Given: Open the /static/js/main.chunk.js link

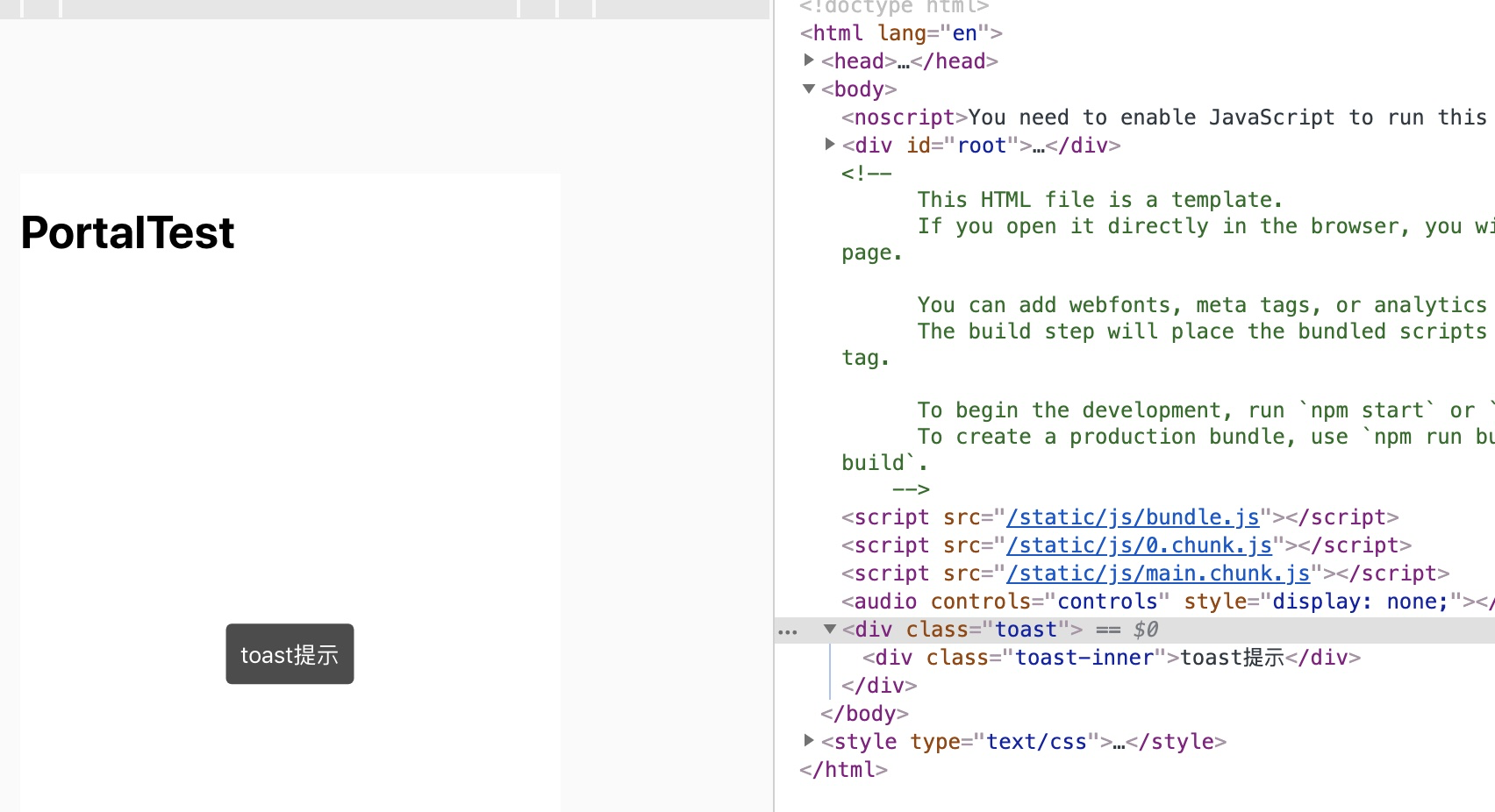Looking at the screenshot, I should pyautogui.click(x=1158, y=573).
